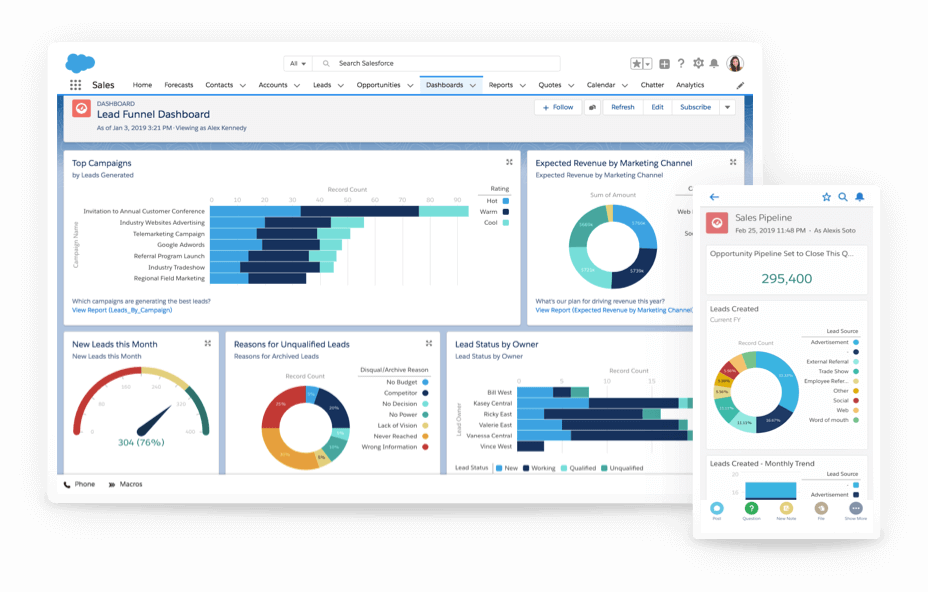Open View Report Expected Revenue link
The height and width of the screenshot is (592, 928).
614,310
